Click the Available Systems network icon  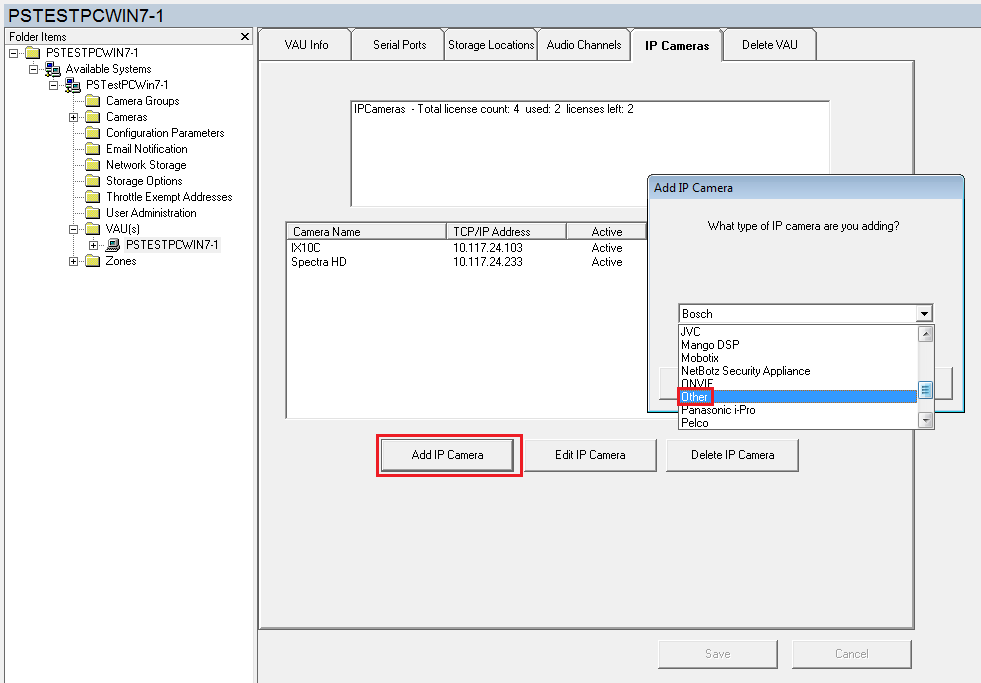(53, 69)
